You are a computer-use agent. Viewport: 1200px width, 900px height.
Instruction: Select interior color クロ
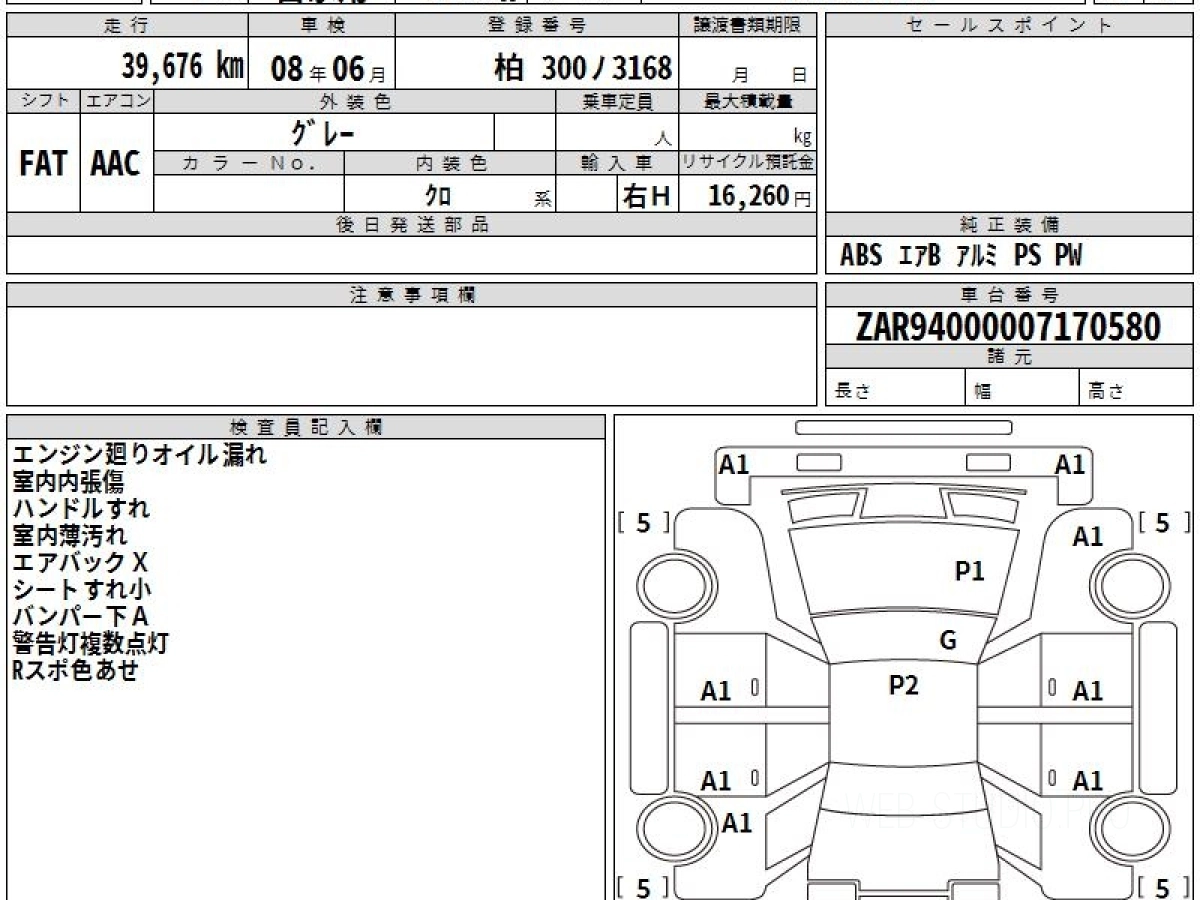pos(438,196)
